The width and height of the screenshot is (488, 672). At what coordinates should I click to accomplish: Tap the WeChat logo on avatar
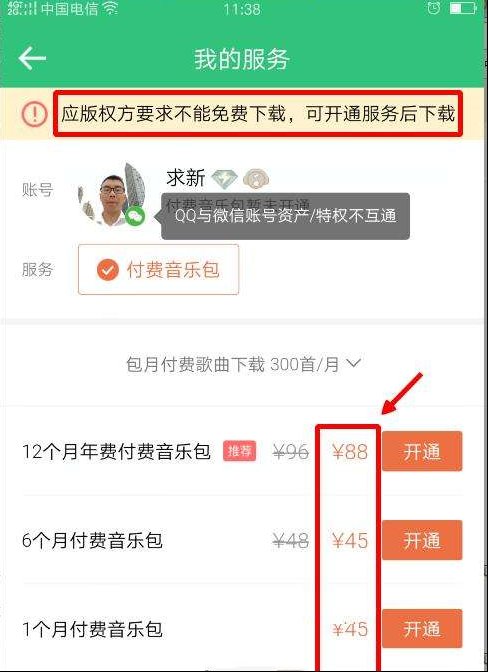[135, 216]
